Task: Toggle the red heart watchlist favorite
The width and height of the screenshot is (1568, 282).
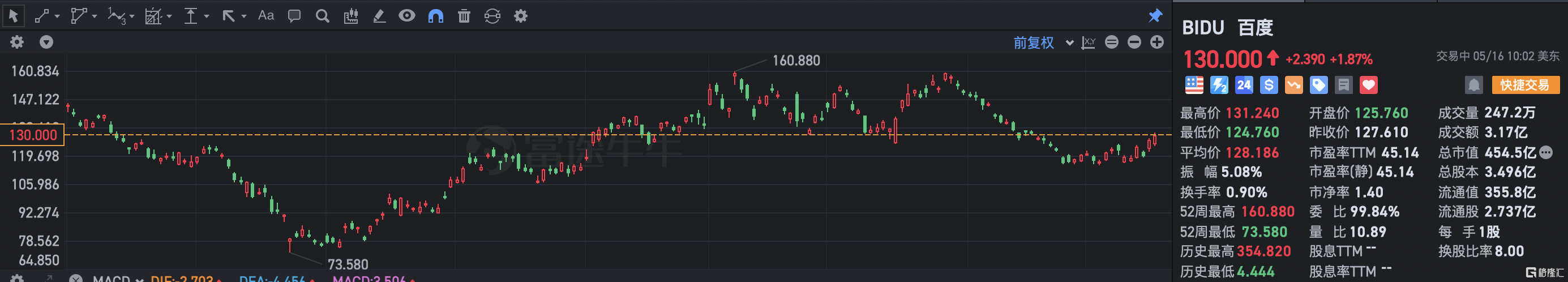Action: [1368, 86]
